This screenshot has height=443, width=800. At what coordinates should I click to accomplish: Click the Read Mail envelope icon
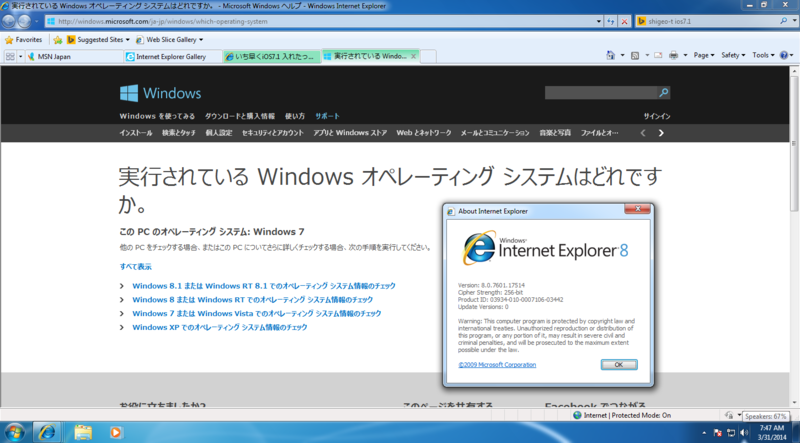point(658,55)
